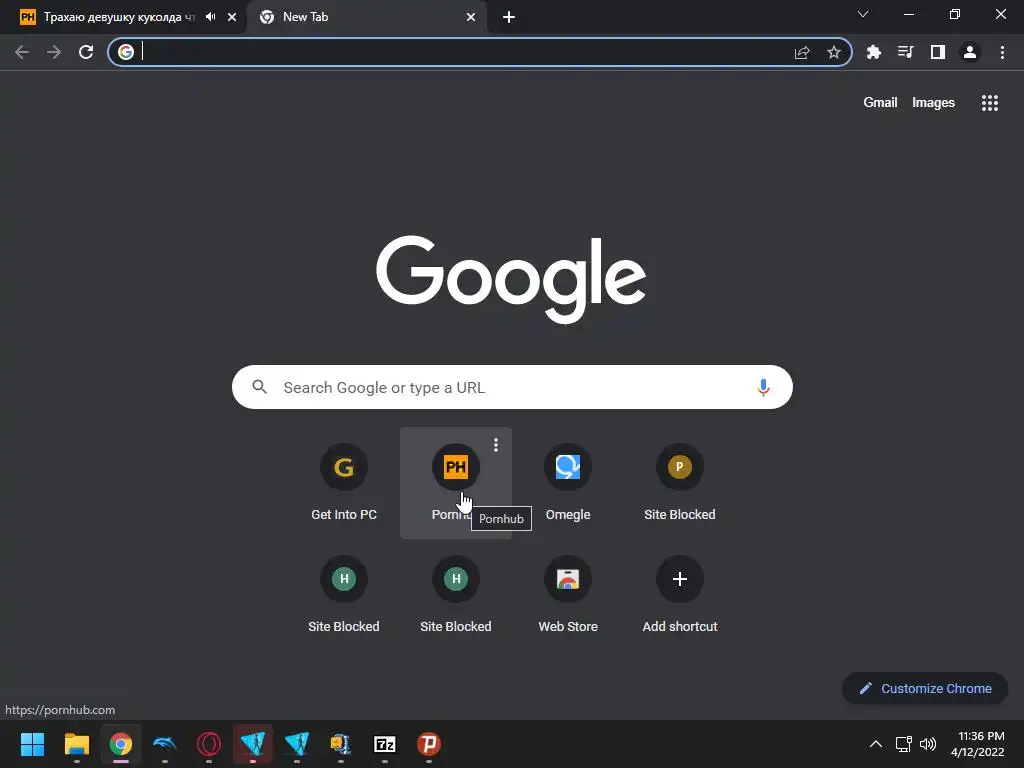Viewport: 1024px width, 768px height.
Task: Click Chrome icon in the taskbar
Action: pyautogui.click(x=121, y=744)
